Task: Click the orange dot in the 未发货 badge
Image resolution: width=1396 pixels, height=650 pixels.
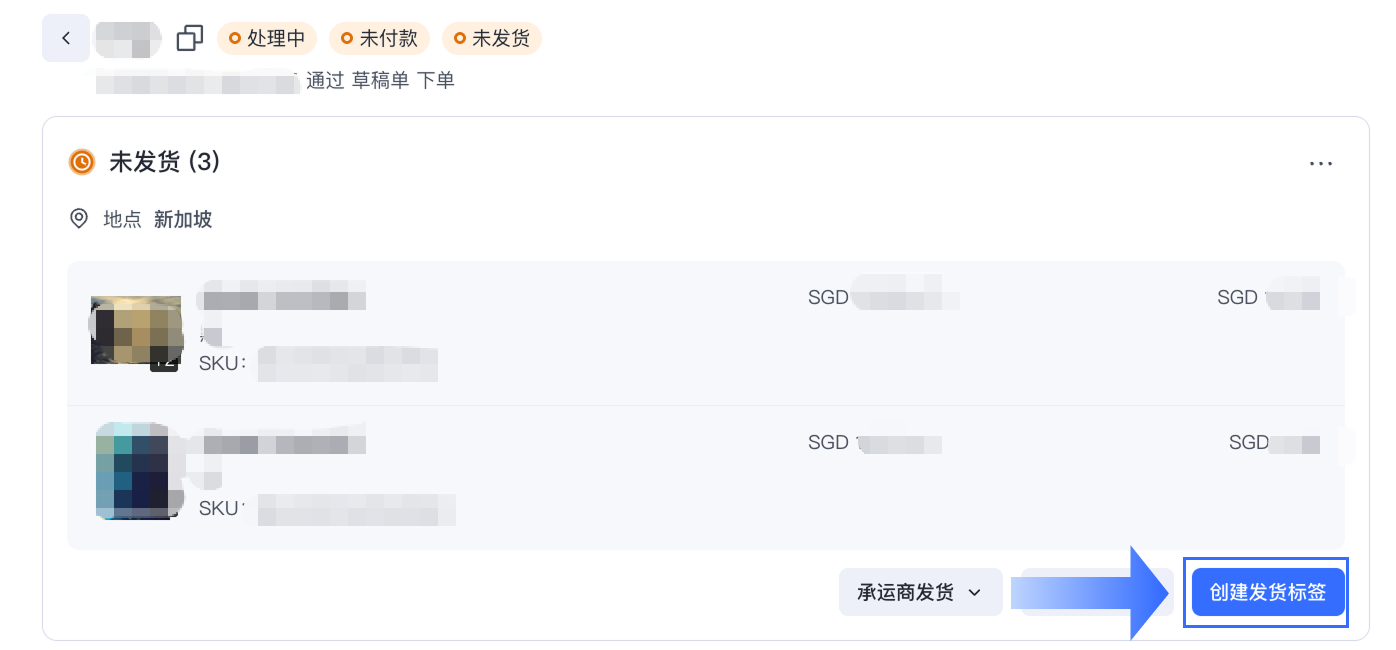Action: coord(461,39)
